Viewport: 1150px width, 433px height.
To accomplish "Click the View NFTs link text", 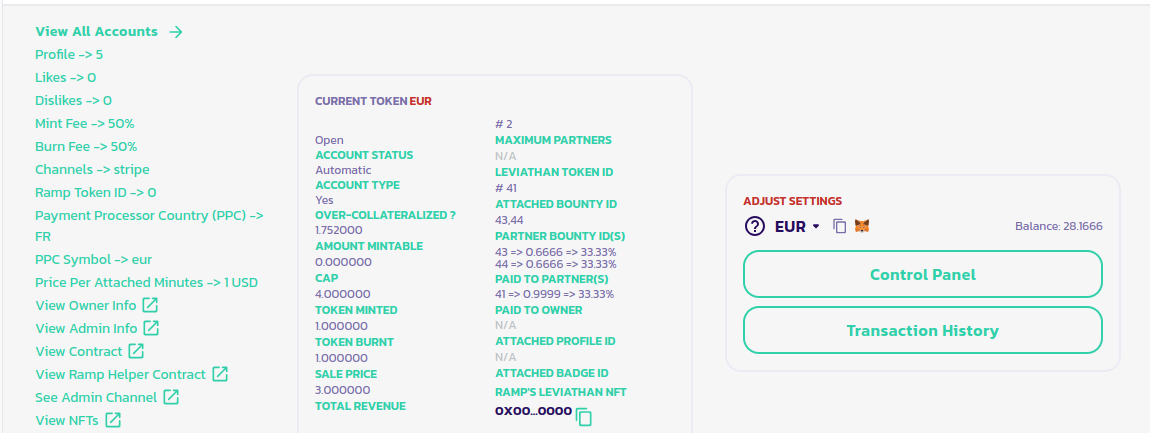I will [67, 420].
